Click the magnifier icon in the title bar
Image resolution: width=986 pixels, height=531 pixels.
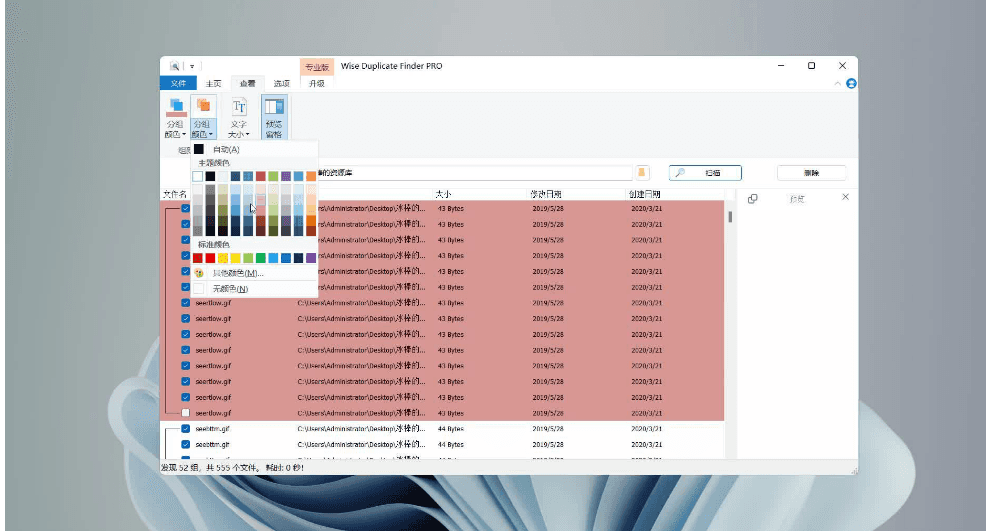click(175, 66)
